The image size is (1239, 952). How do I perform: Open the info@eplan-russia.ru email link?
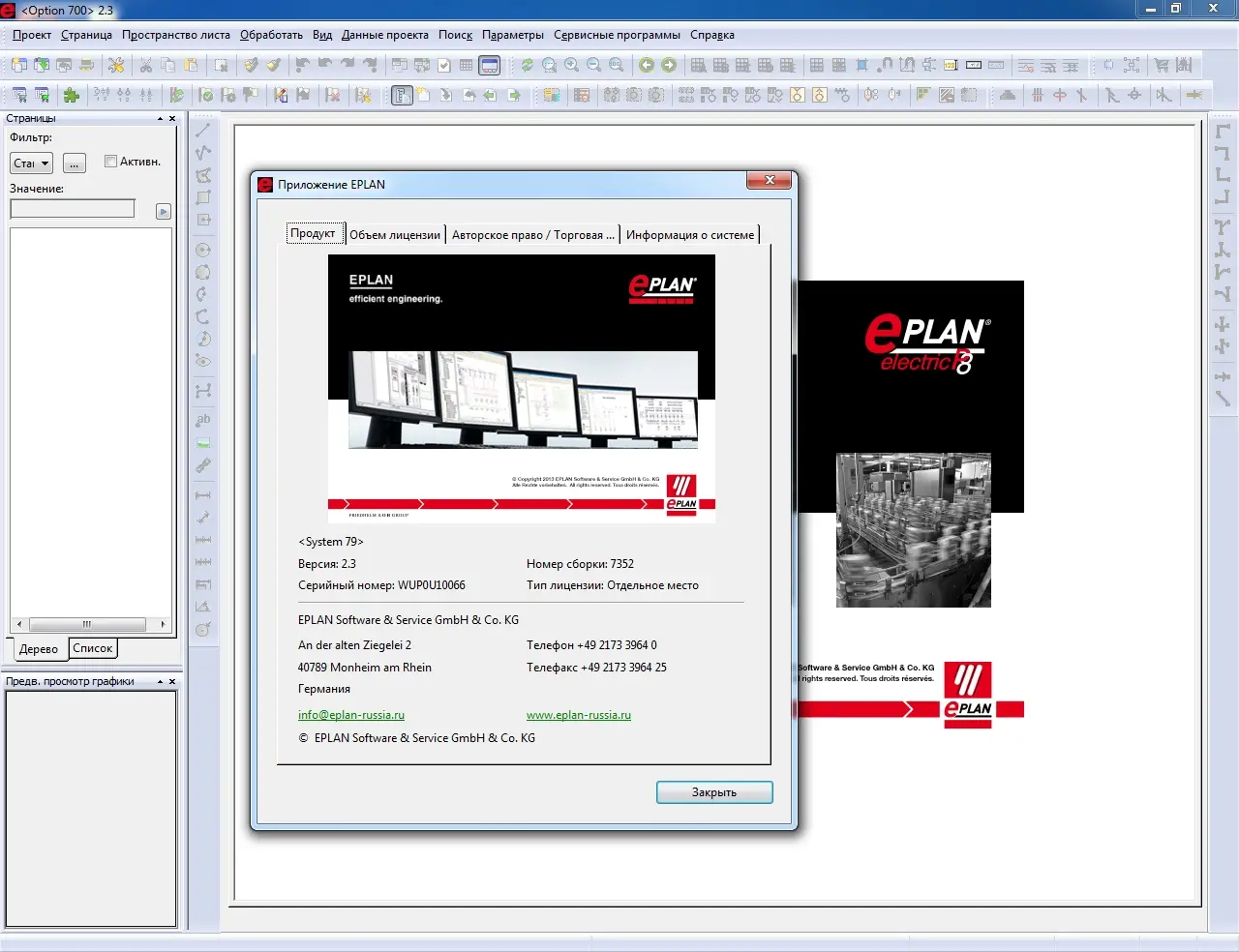coord(351,715)
